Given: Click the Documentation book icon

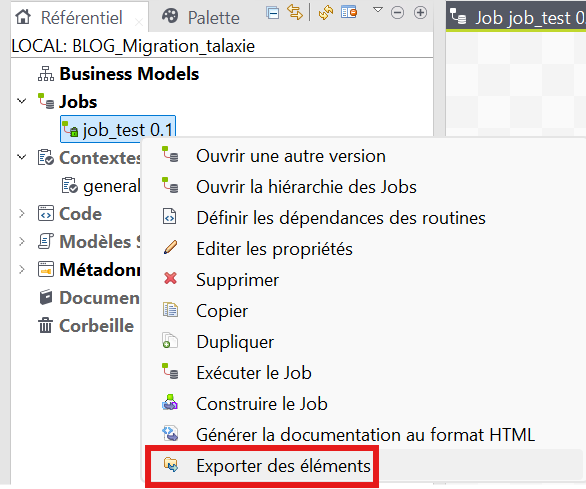Looking at the screenshot, I should click(x=46, y=297).
